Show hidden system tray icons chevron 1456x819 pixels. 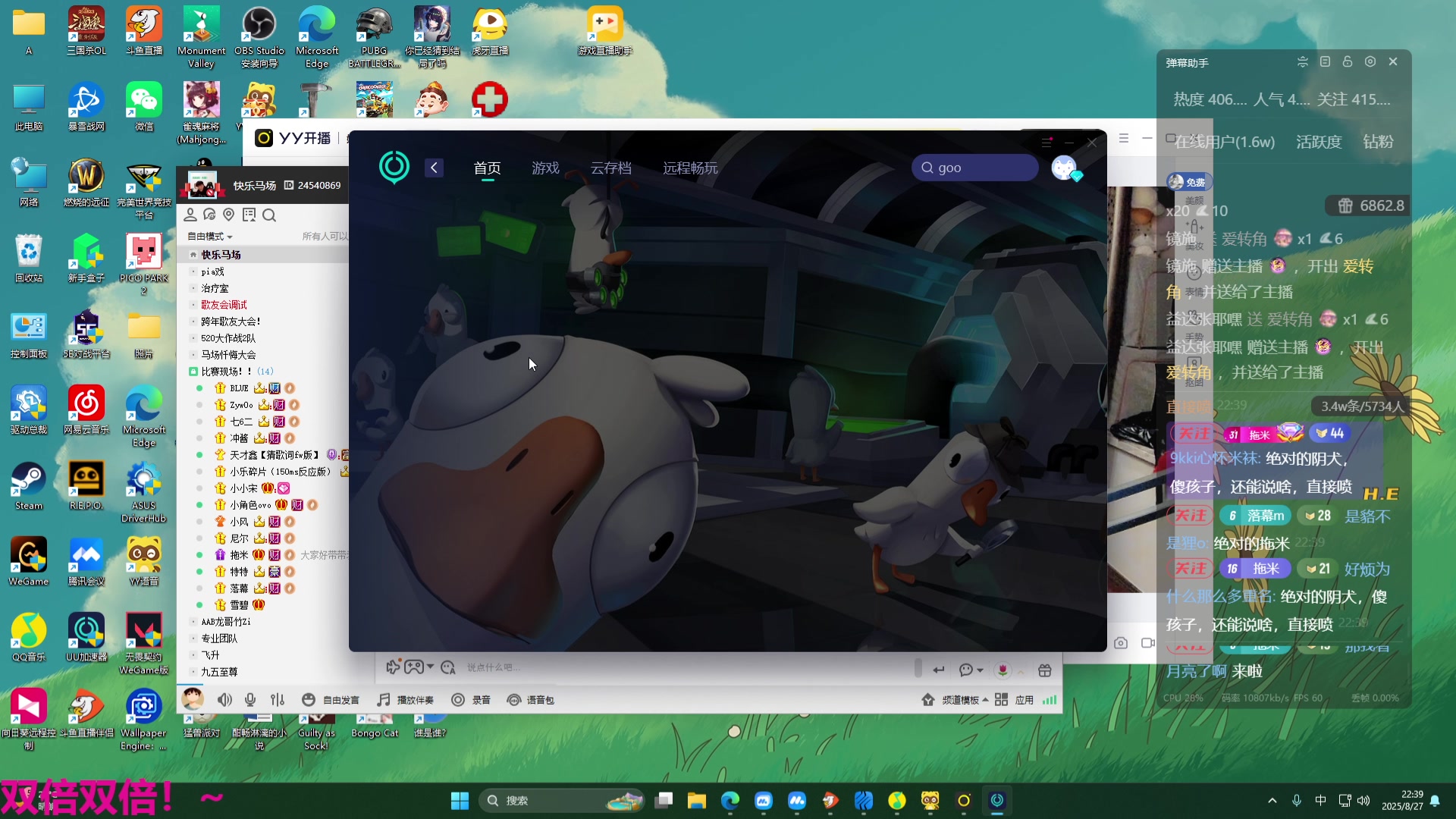pyautogui.click(x=1272, y=801)
